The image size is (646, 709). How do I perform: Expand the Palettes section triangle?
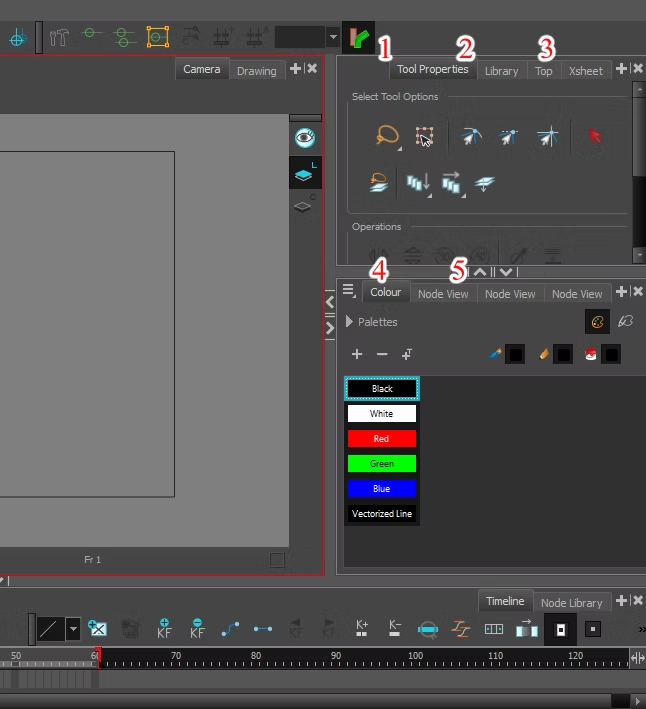click(349, 322)
